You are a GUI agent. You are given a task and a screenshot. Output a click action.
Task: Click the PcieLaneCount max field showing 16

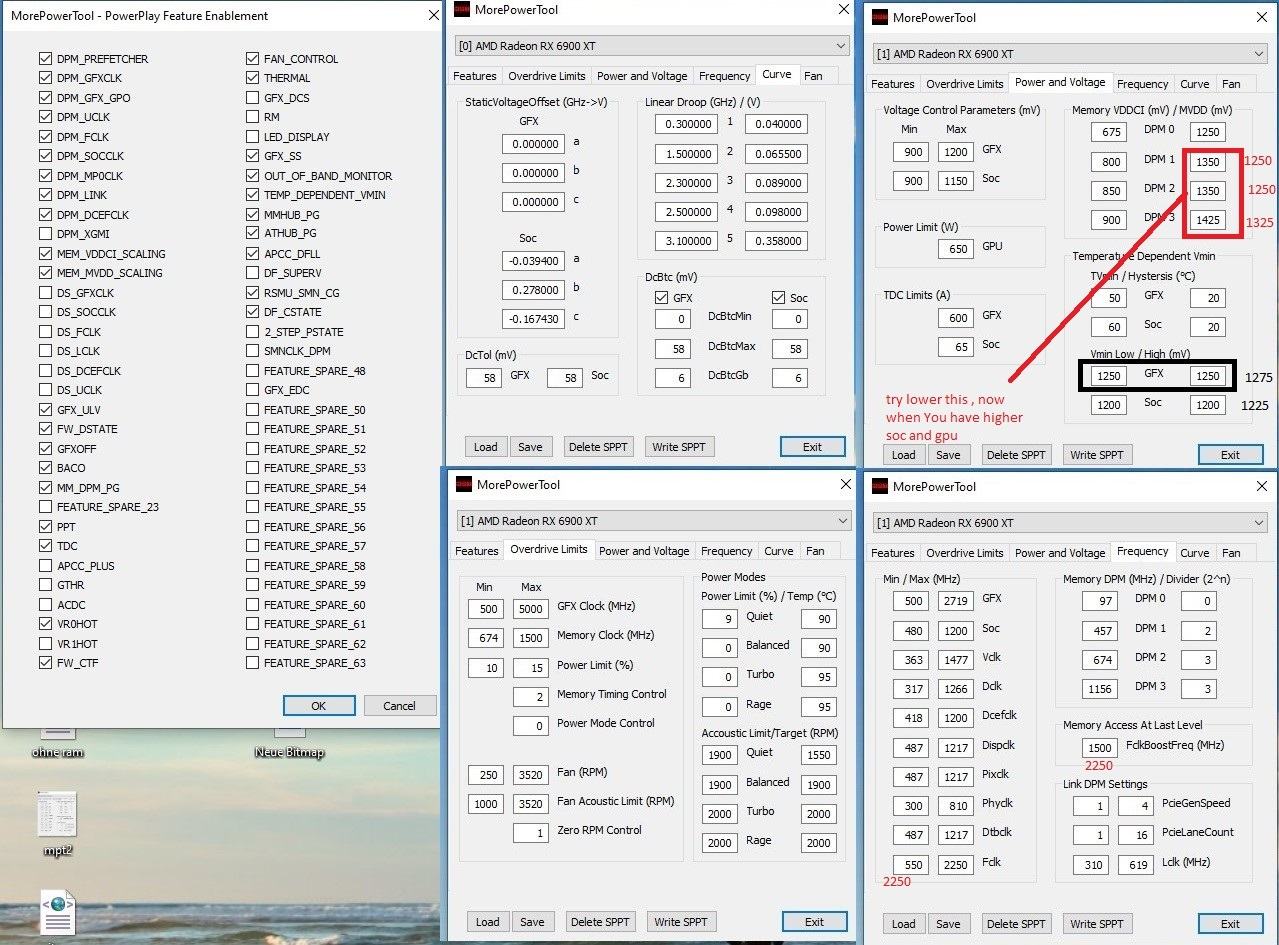1135,835
